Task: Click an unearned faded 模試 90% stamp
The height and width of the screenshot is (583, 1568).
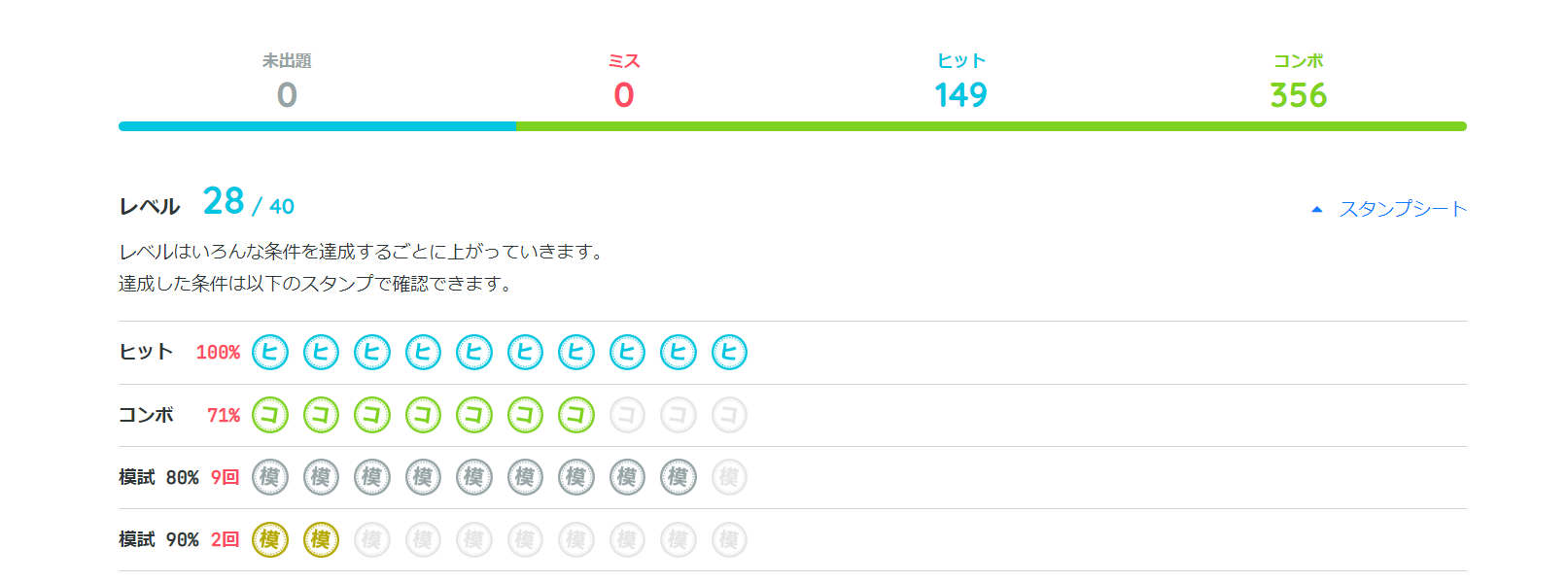Action: [424, 539]
